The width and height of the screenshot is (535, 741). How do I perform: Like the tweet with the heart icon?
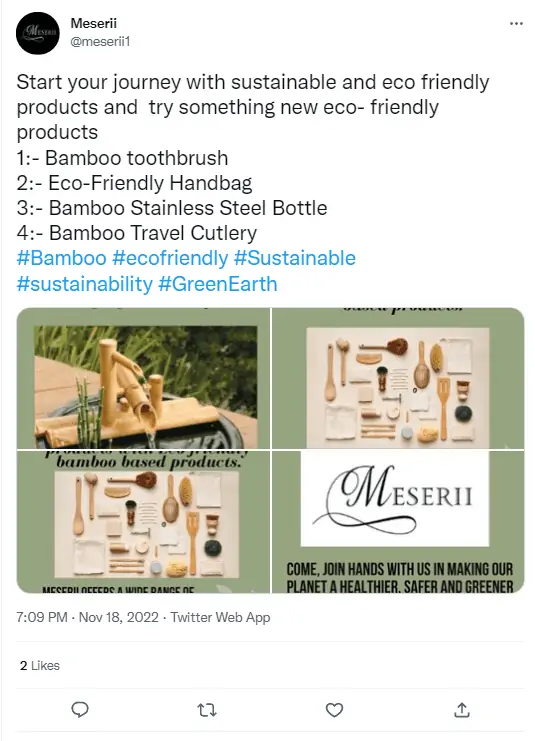(x=334, y=710)
